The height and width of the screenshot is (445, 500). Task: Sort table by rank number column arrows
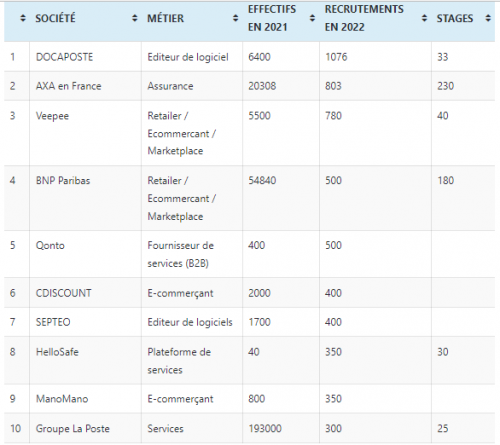[x=23, y=18]
